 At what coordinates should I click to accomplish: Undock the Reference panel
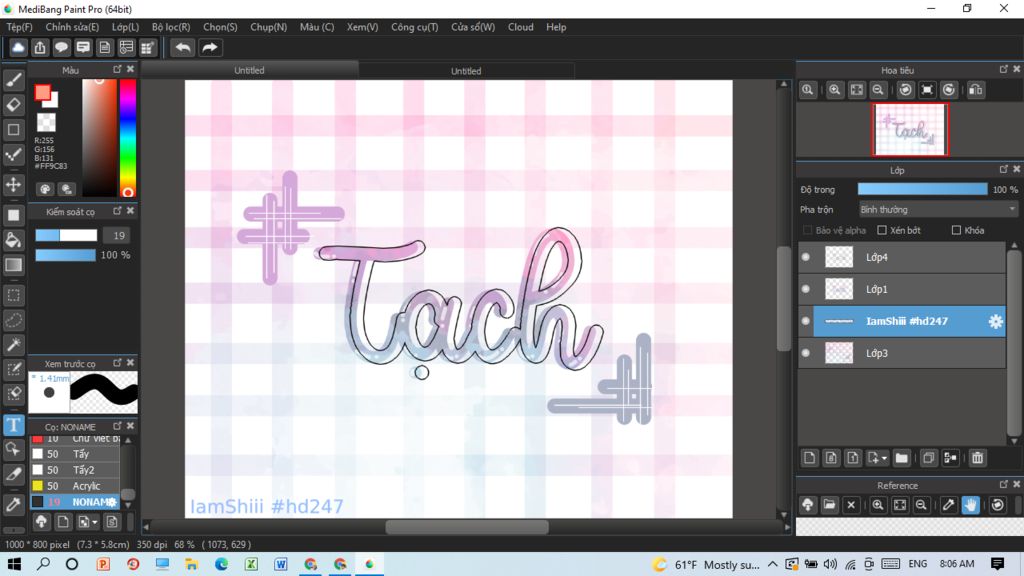[1004, 485]
